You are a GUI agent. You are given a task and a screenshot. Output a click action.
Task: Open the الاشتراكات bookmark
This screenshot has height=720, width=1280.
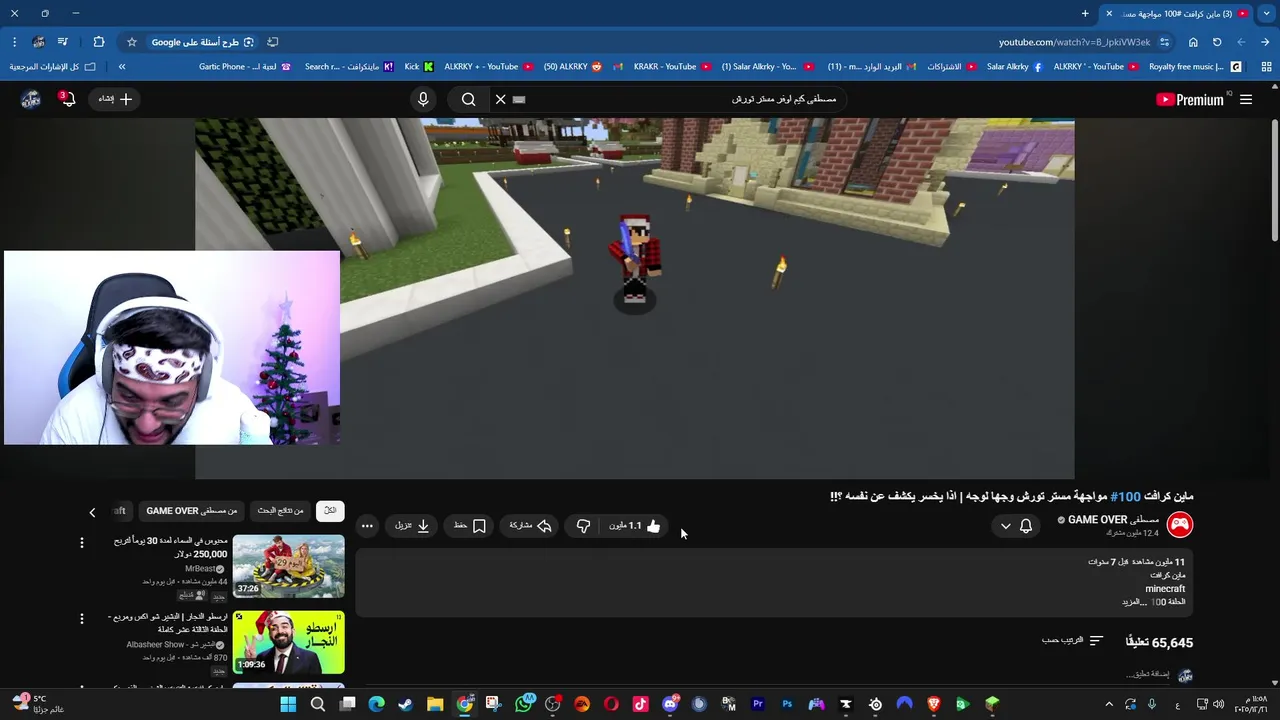tap(951, 67)
